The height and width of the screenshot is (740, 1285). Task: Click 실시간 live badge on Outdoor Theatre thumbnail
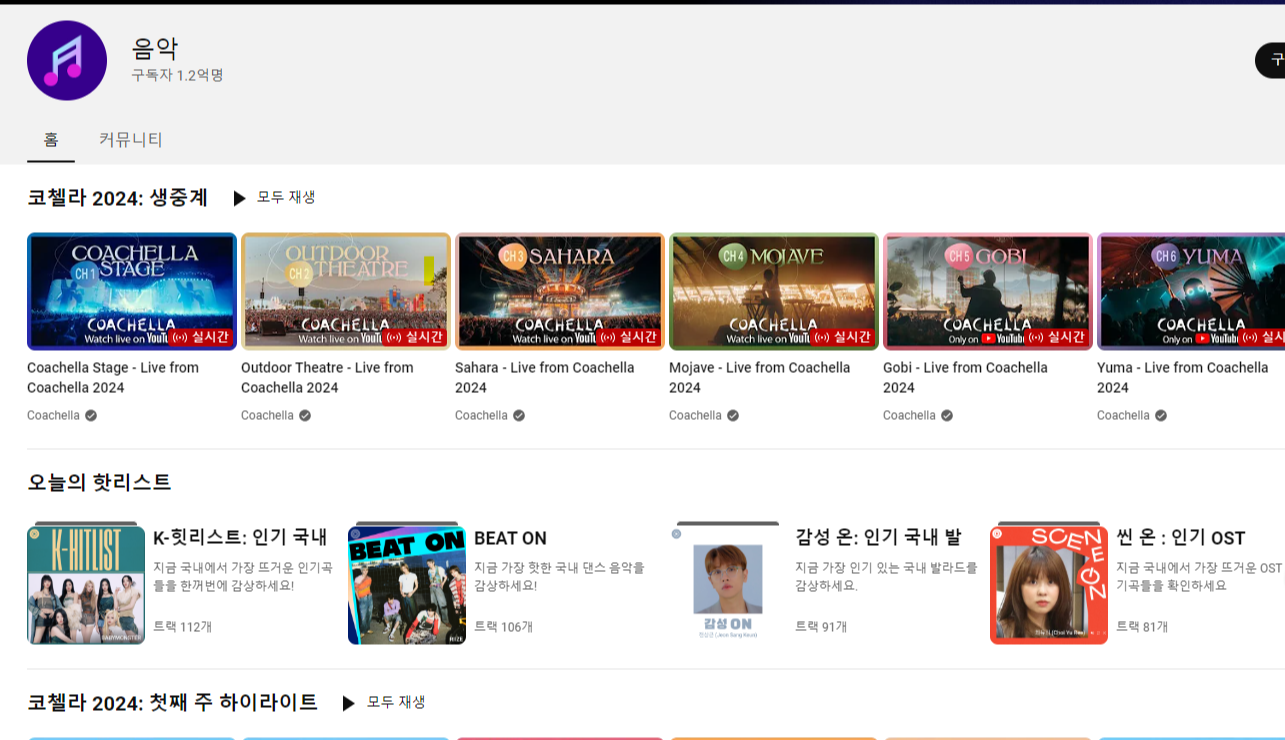pyautogui.click(x=414, y=337)
